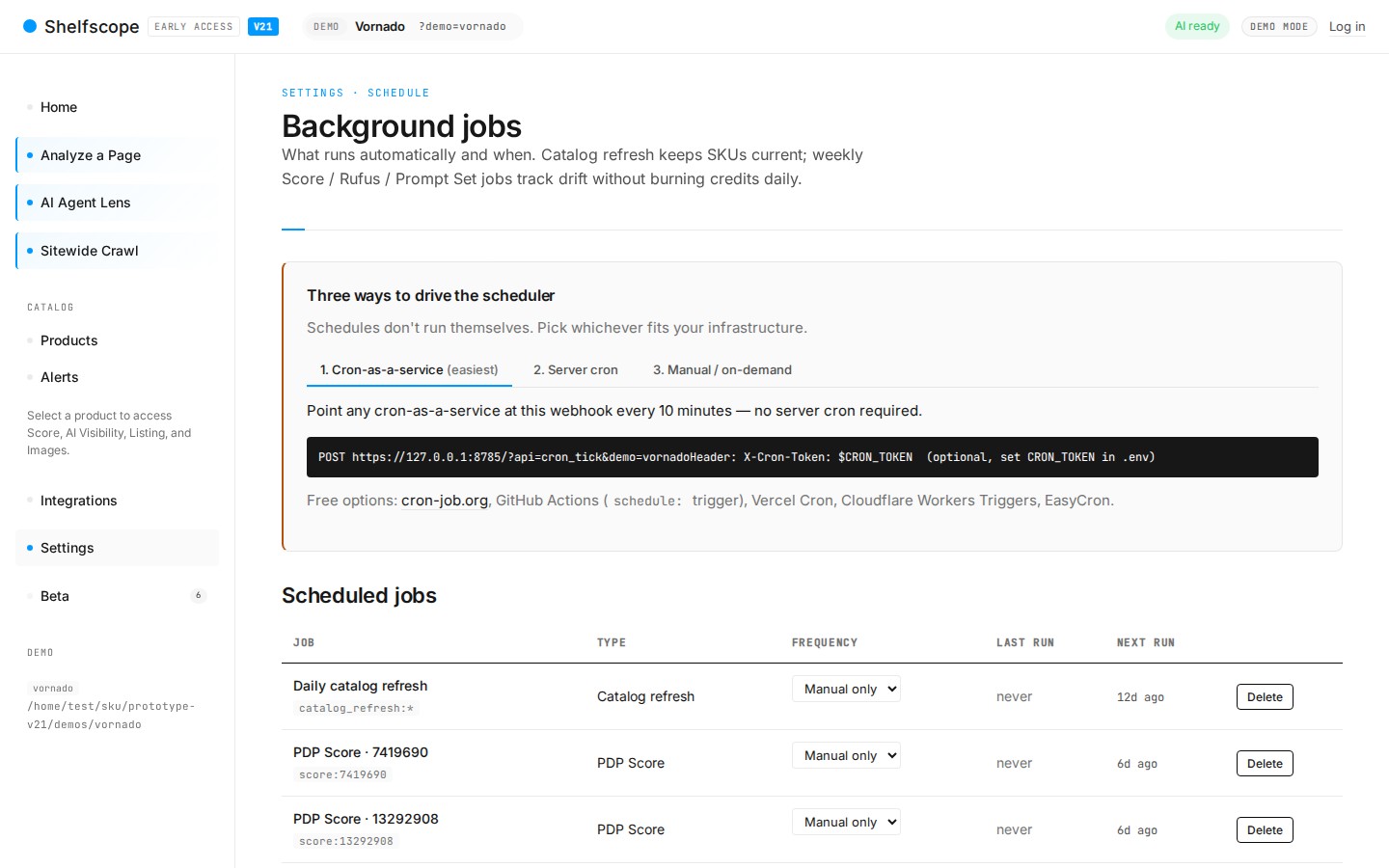Click the '12d ago' next run value
Image resolution: width=1389 pixels, height=868 pixels.
click(x=1140, y=697)
